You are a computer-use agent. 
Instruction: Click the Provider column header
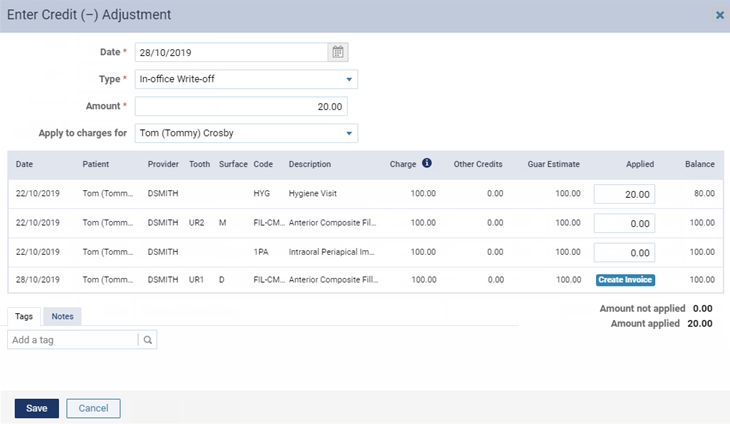click(163, 164)
